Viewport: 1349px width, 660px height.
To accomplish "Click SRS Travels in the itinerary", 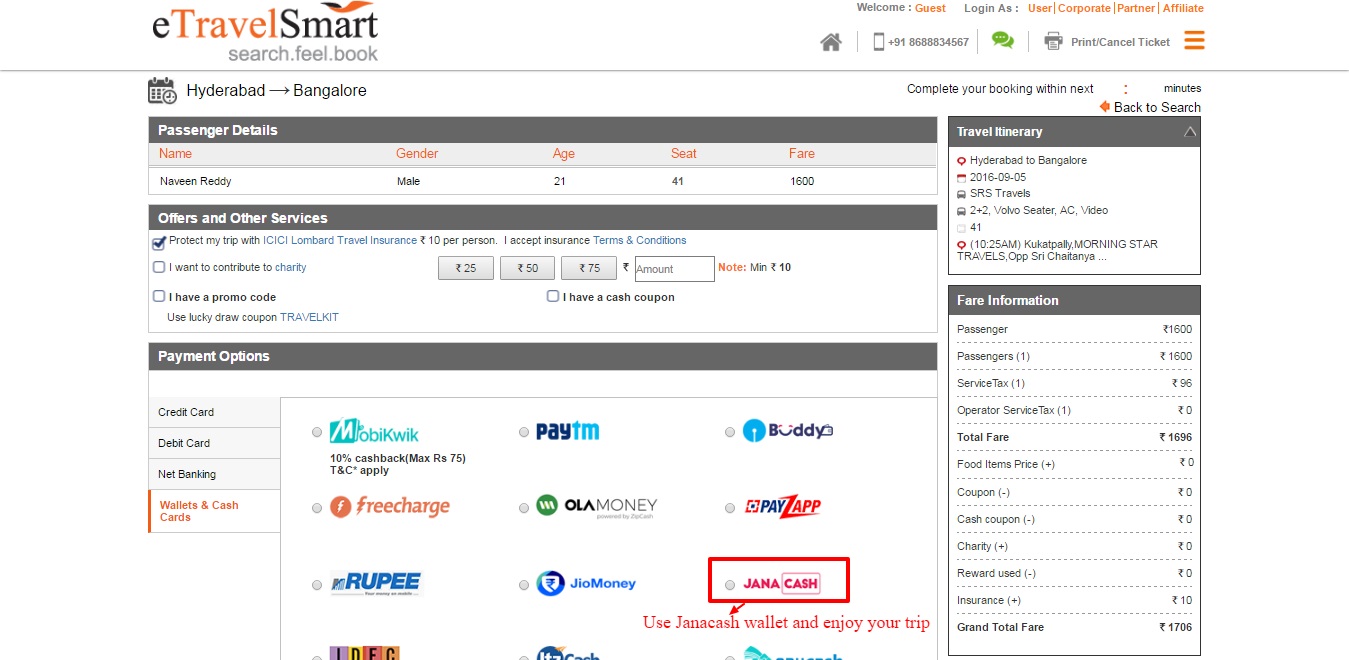I will (1000, 193).
